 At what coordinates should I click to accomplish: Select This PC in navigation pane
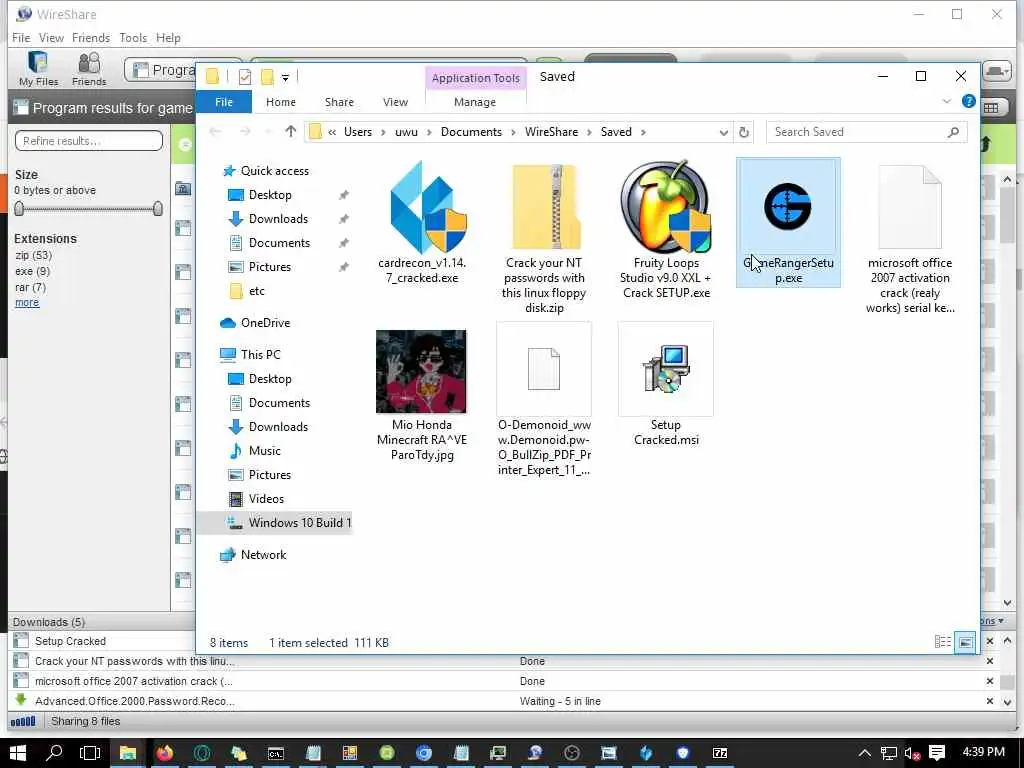point(260,355)
